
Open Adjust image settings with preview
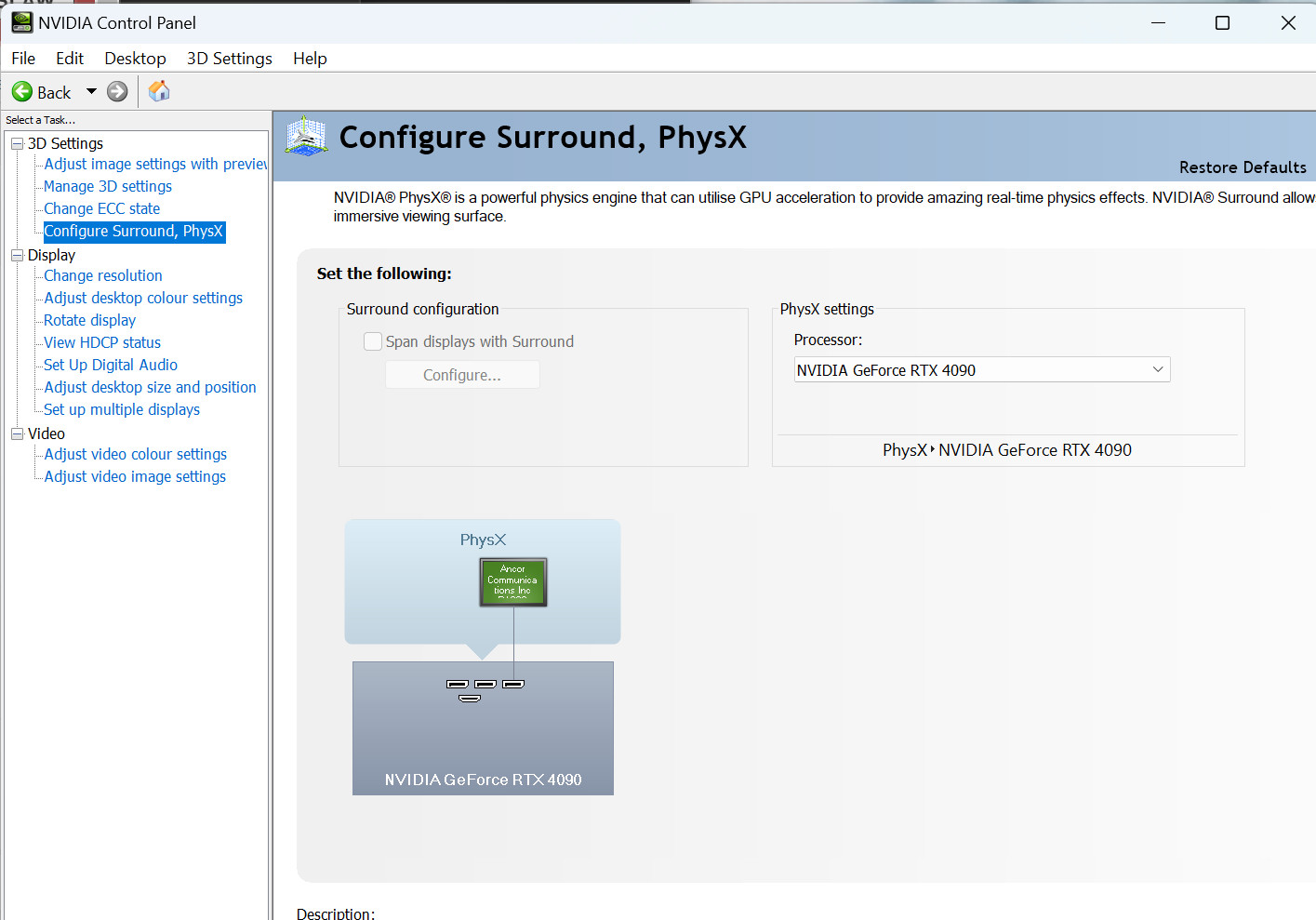tap(155, 164)
